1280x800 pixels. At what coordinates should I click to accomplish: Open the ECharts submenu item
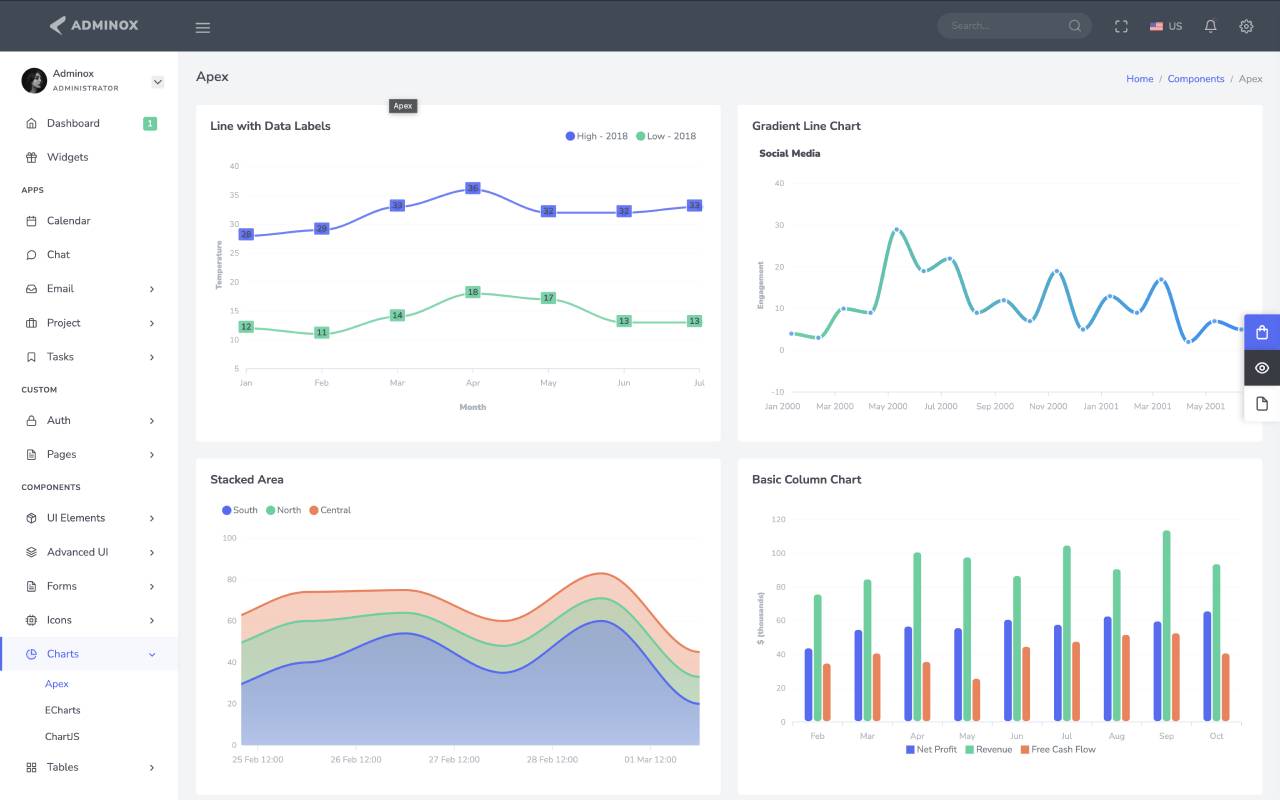pos(63,710)
